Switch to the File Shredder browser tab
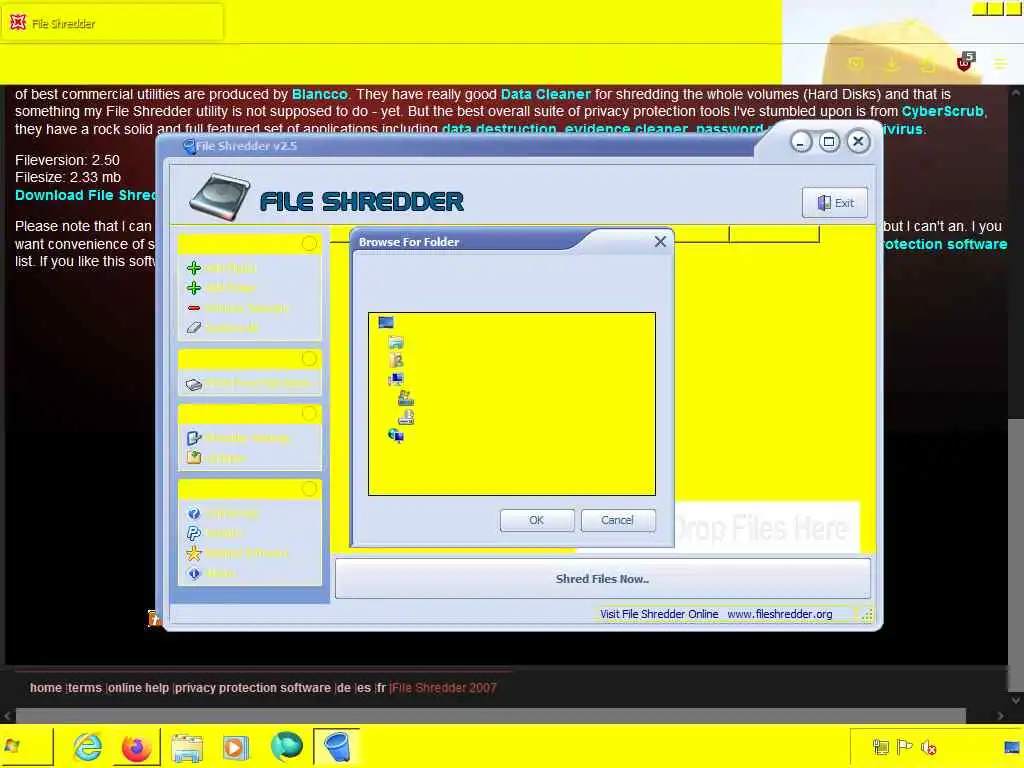Screen dimensions: 1024x768 coord(112,24)
